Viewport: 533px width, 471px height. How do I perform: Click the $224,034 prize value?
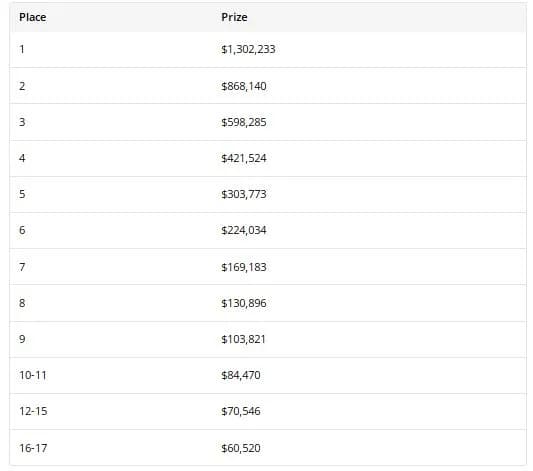point(244,230)
